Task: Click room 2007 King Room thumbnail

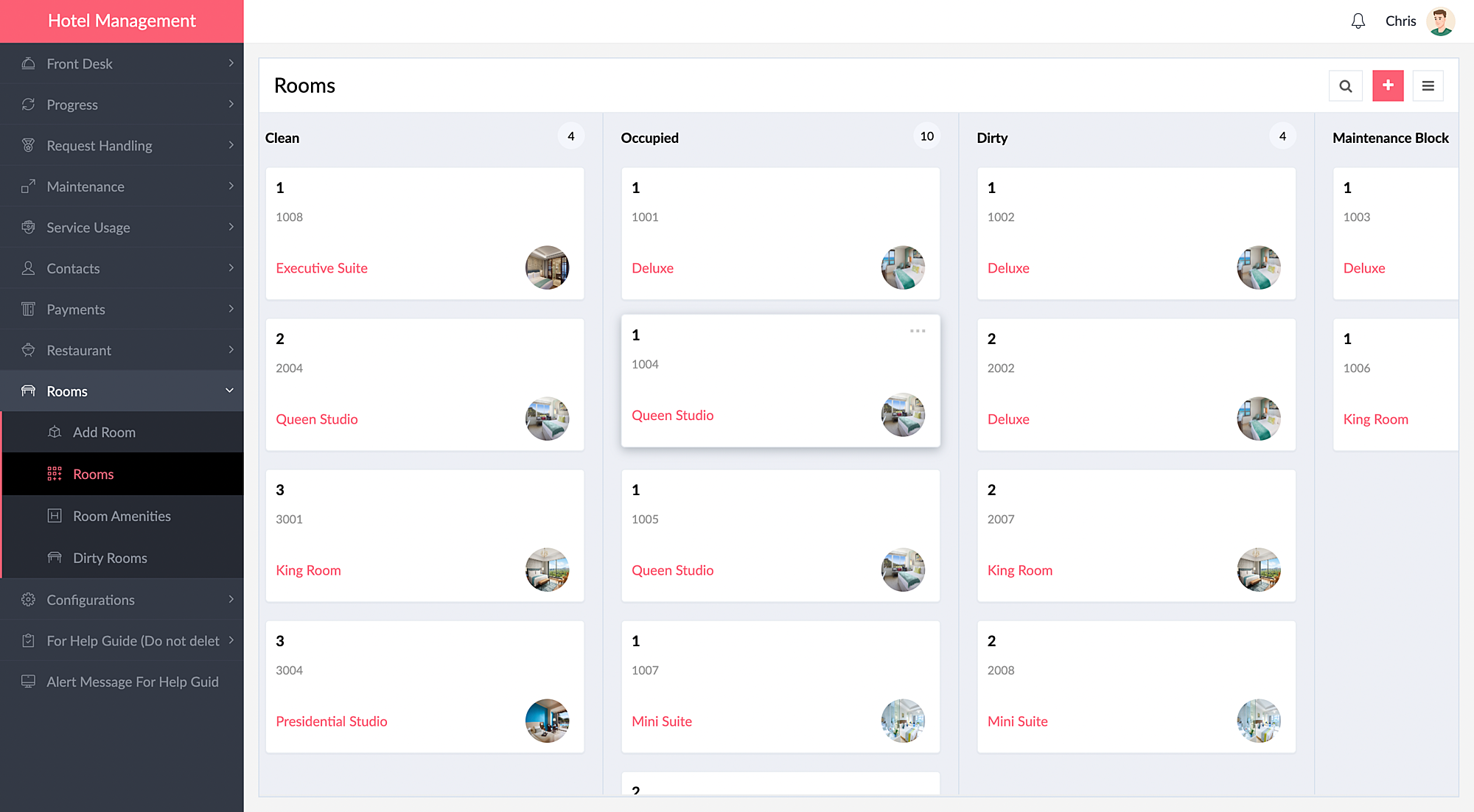Action: point(1258,570)
